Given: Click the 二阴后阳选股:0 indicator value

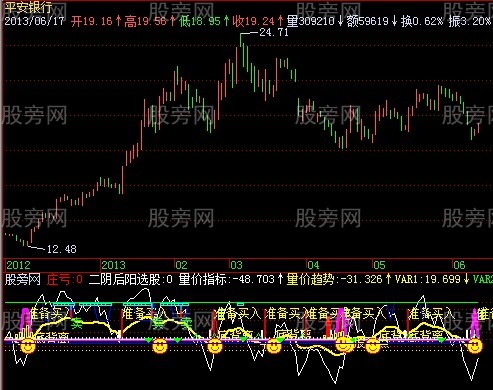Looking at the screenshot, I should click(x=131, y=279).
